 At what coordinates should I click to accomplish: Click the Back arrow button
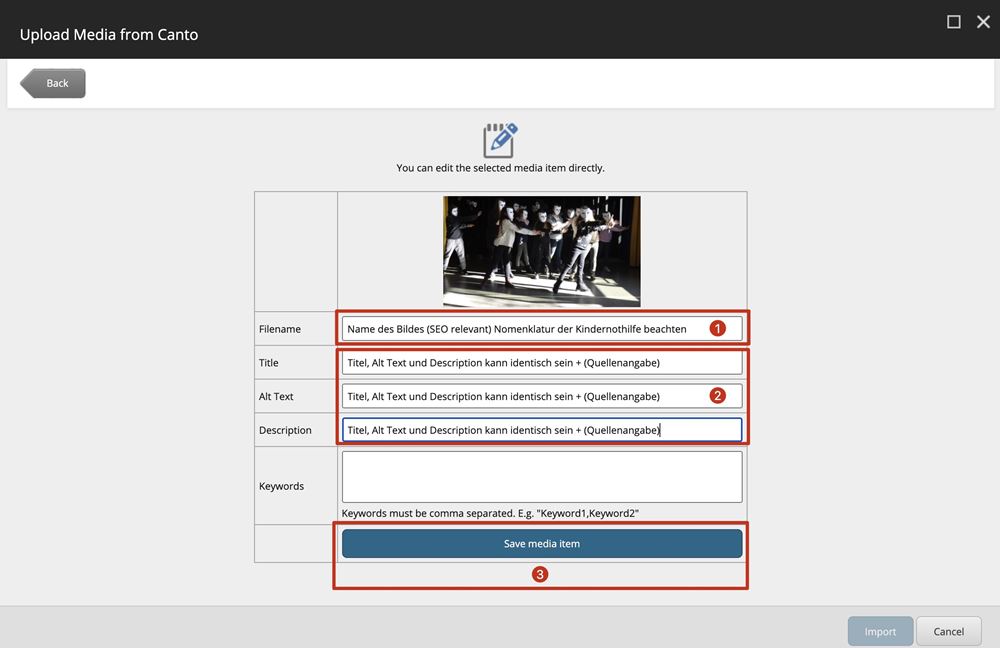(x=54, y=83)
